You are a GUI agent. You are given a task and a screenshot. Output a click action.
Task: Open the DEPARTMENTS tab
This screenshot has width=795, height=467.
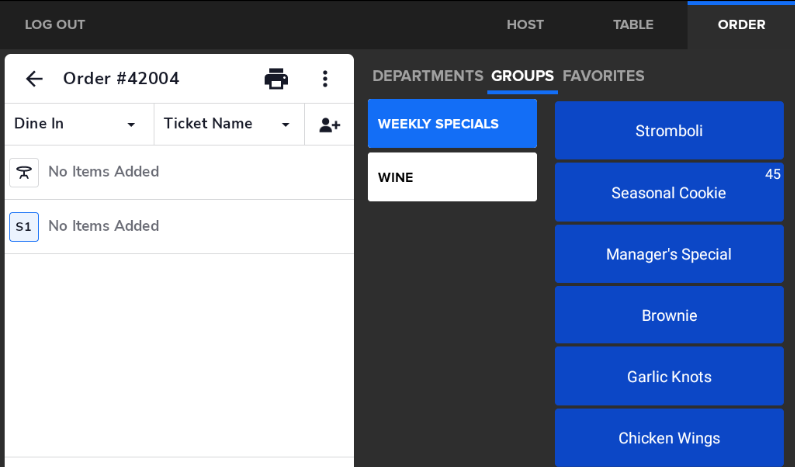(428, 76)
